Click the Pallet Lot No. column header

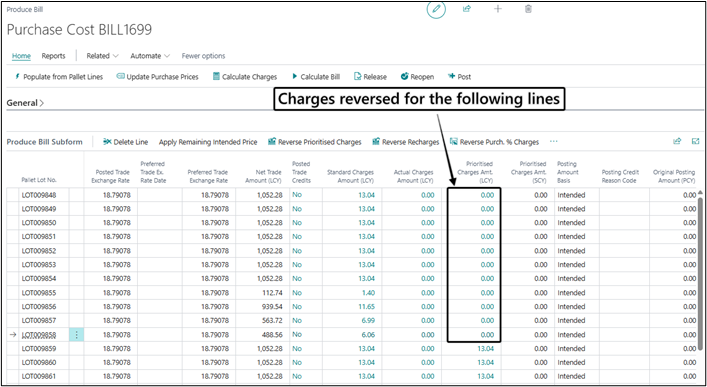(x=39, y=180)
